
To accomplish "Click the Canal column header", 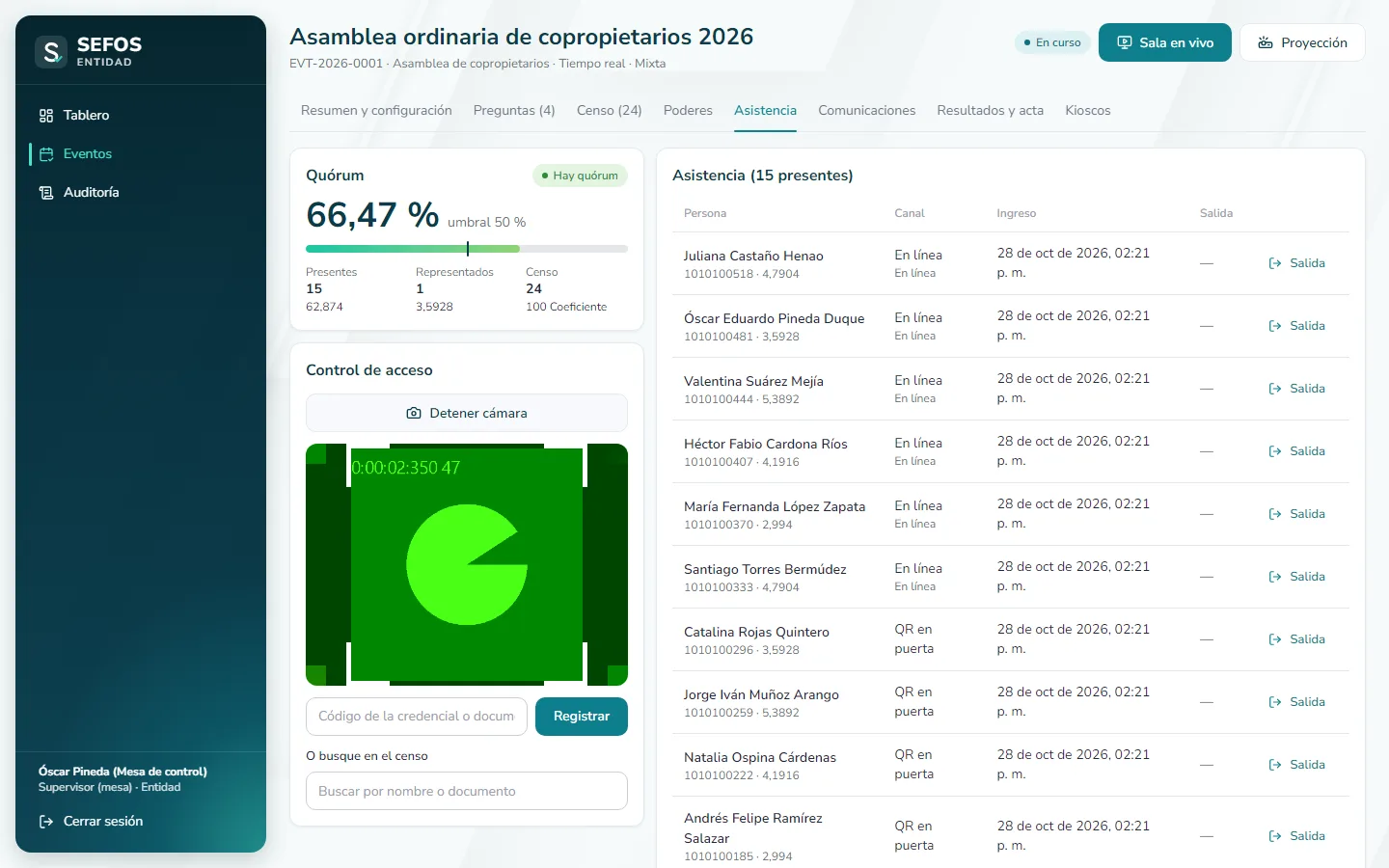I will point(910,213).
